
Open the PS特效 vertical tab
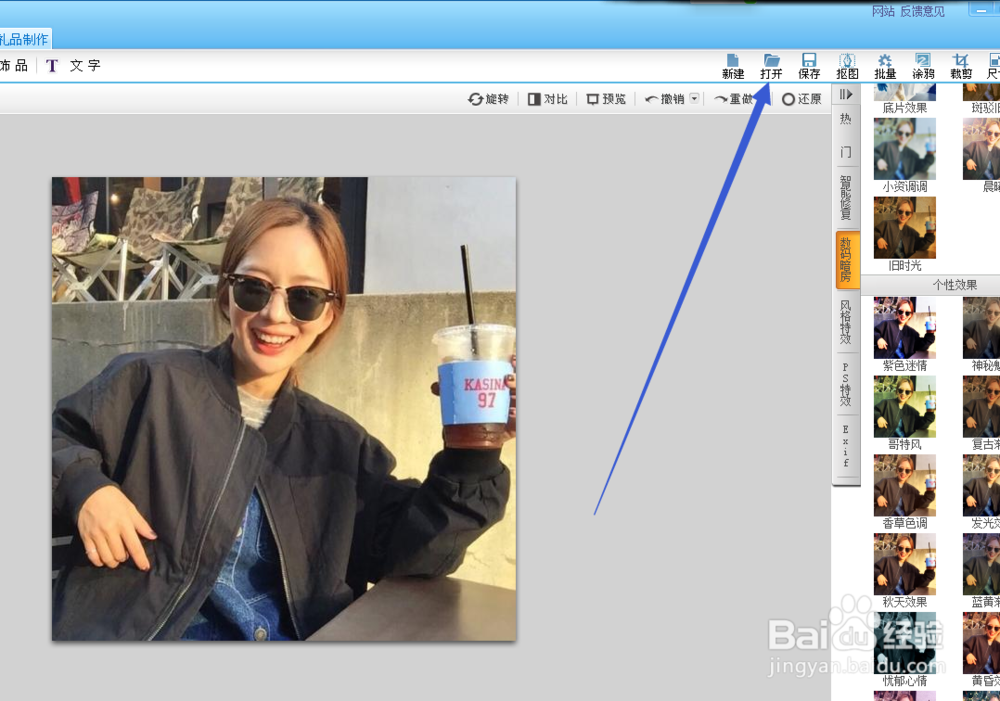point(846,385)
